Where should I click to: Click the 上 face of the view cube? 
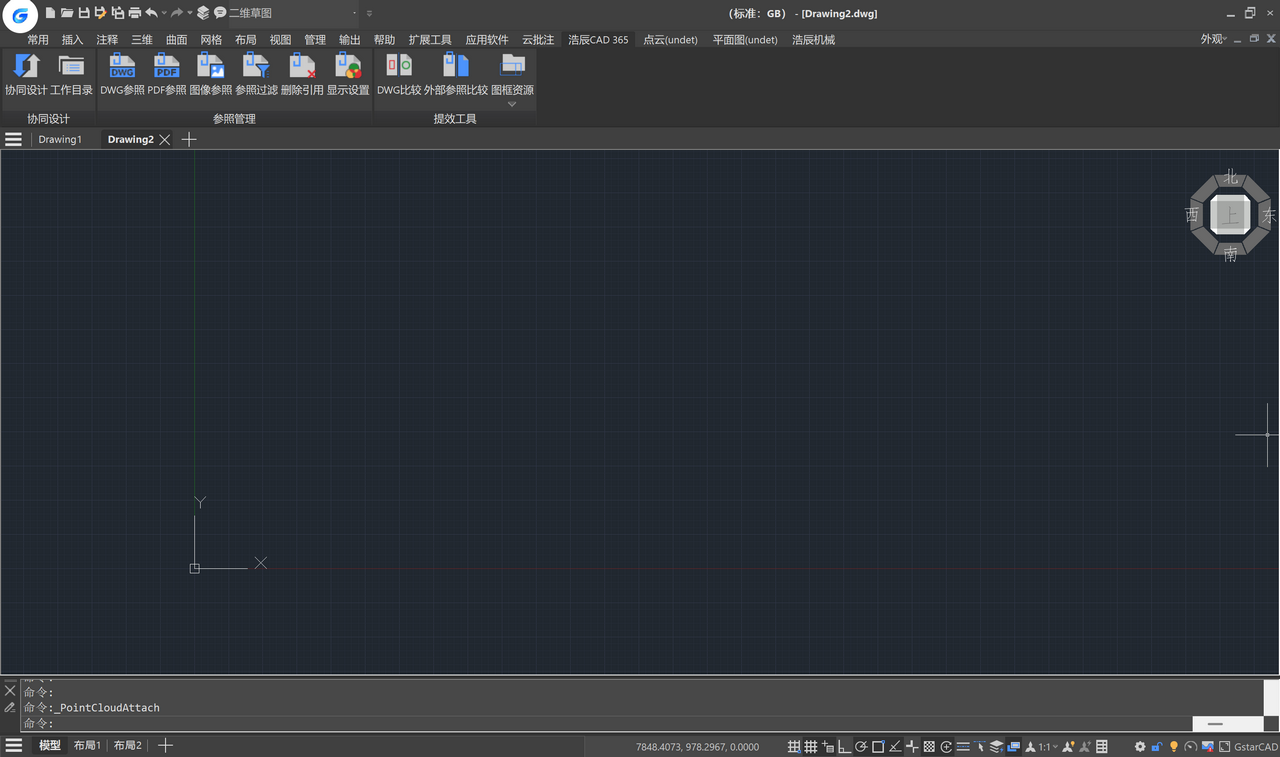pos(1229,215)
